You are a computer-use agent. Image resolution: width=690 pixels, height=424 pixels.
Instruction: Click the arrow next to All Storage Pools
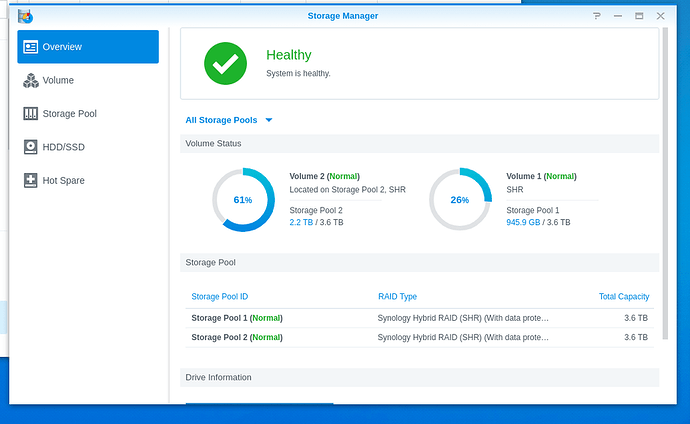point(269,120)
